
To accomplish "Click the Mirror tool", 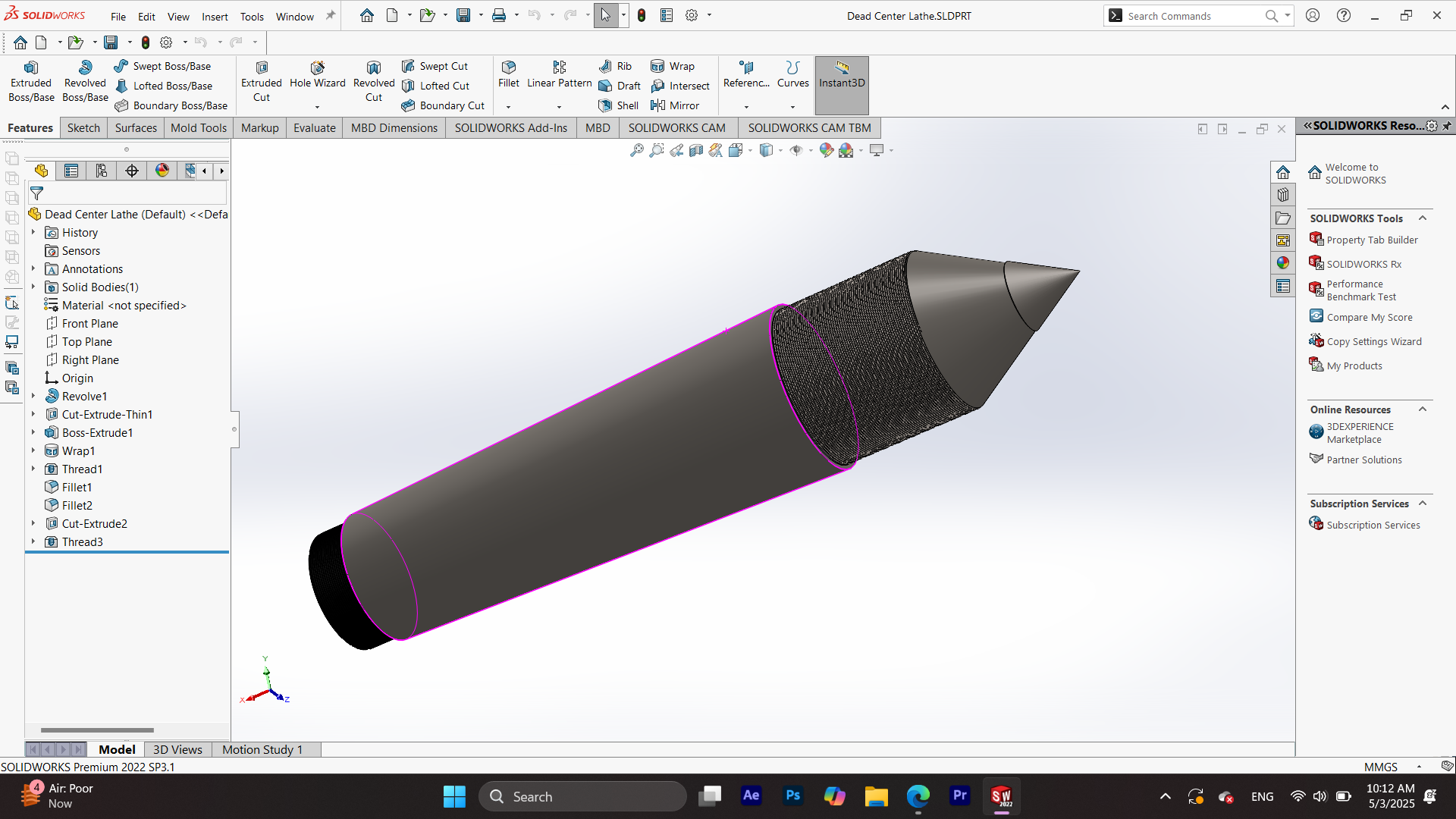I will [676, 106].
